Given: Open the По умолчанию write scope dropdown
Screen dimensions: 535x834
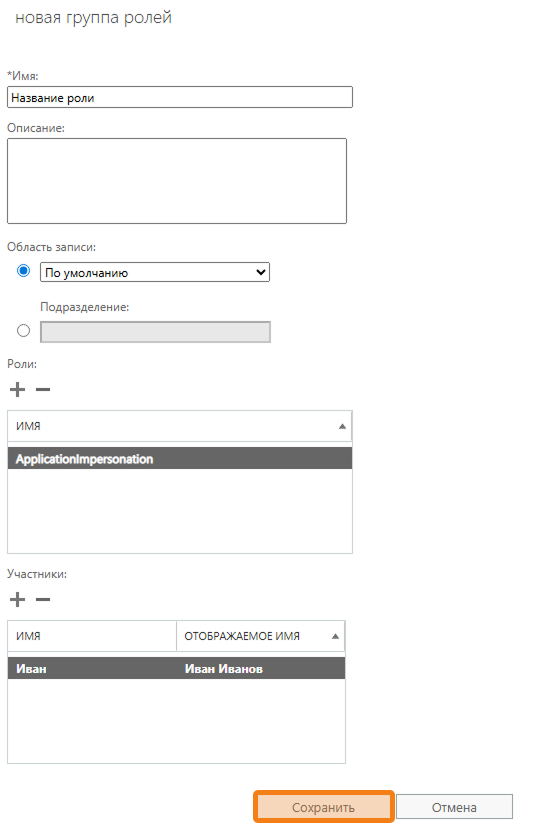Looking at the screenshot, I should [155, 272].
